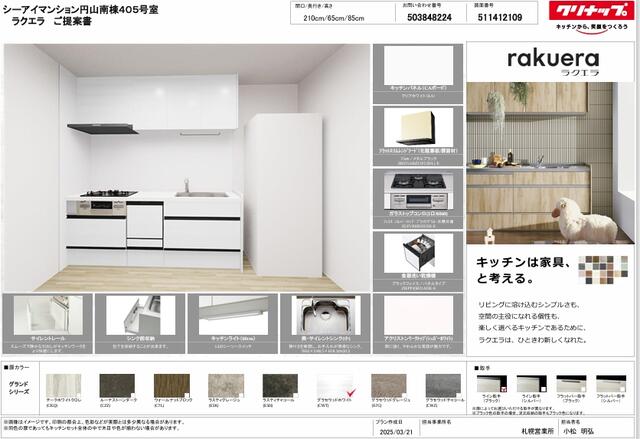The image size is (640, 439).
Task: Tick checkbox on dark brown stone swatch
Action: coord(133,395)
